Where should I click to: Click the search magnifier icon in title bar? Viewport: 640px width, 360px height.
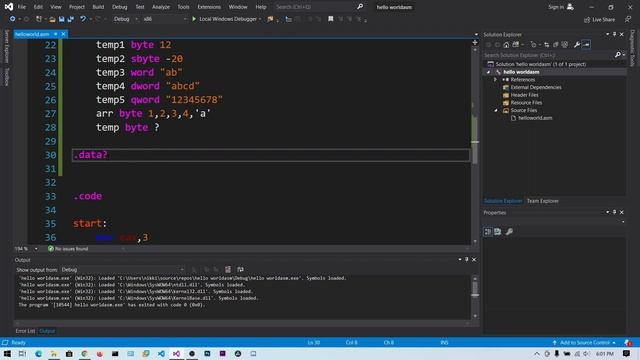pyautogui.click(x=360, y=7)
